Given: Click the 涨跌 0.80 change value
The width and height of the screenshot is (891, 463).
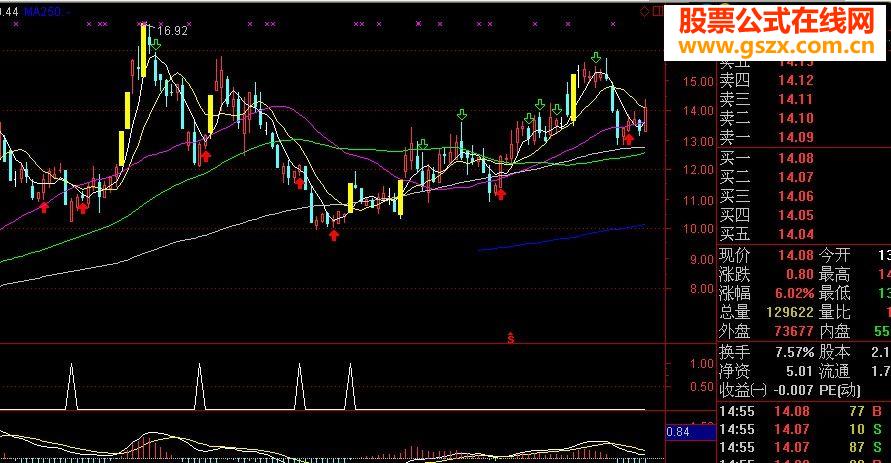Looking at the screenshot, I should tap(800, 274).
